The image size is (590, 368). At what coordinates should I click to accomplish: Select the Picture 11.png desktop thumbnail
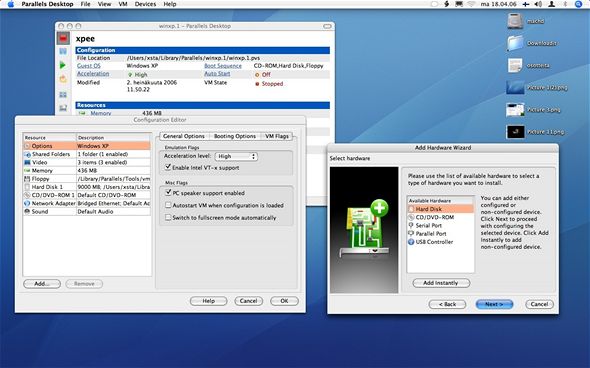515,132
